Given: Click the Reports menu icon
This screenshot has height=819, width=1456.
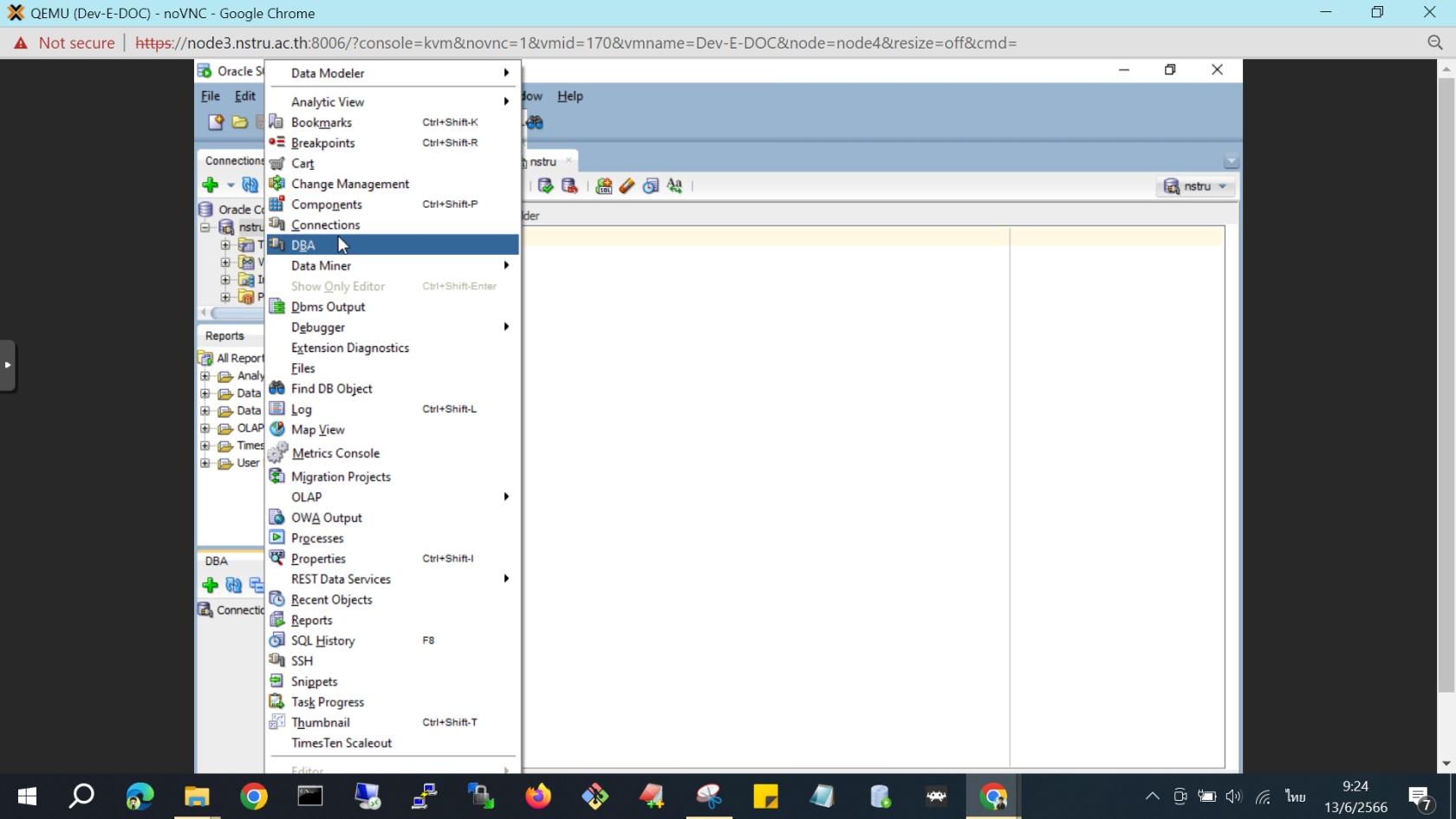Looking at the screenshot, I should click(x=276, y=620).
